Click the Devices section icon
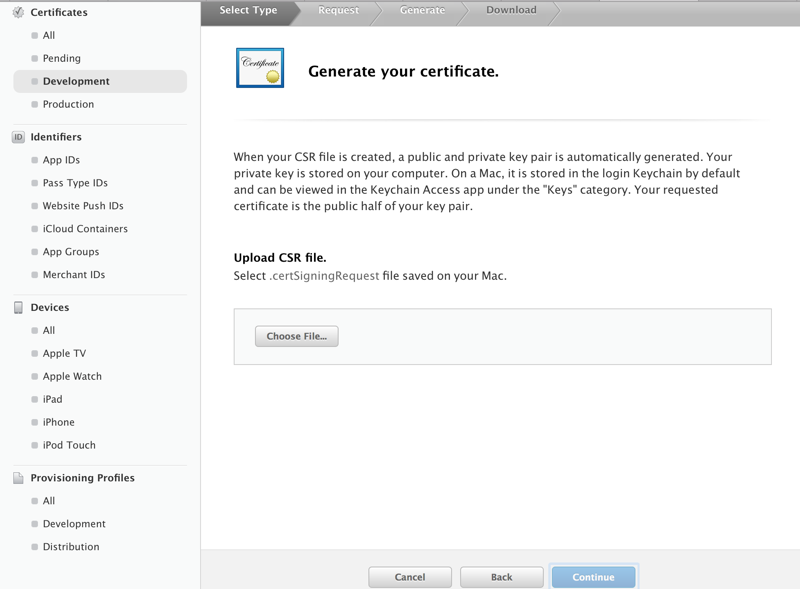 [18, 307]
